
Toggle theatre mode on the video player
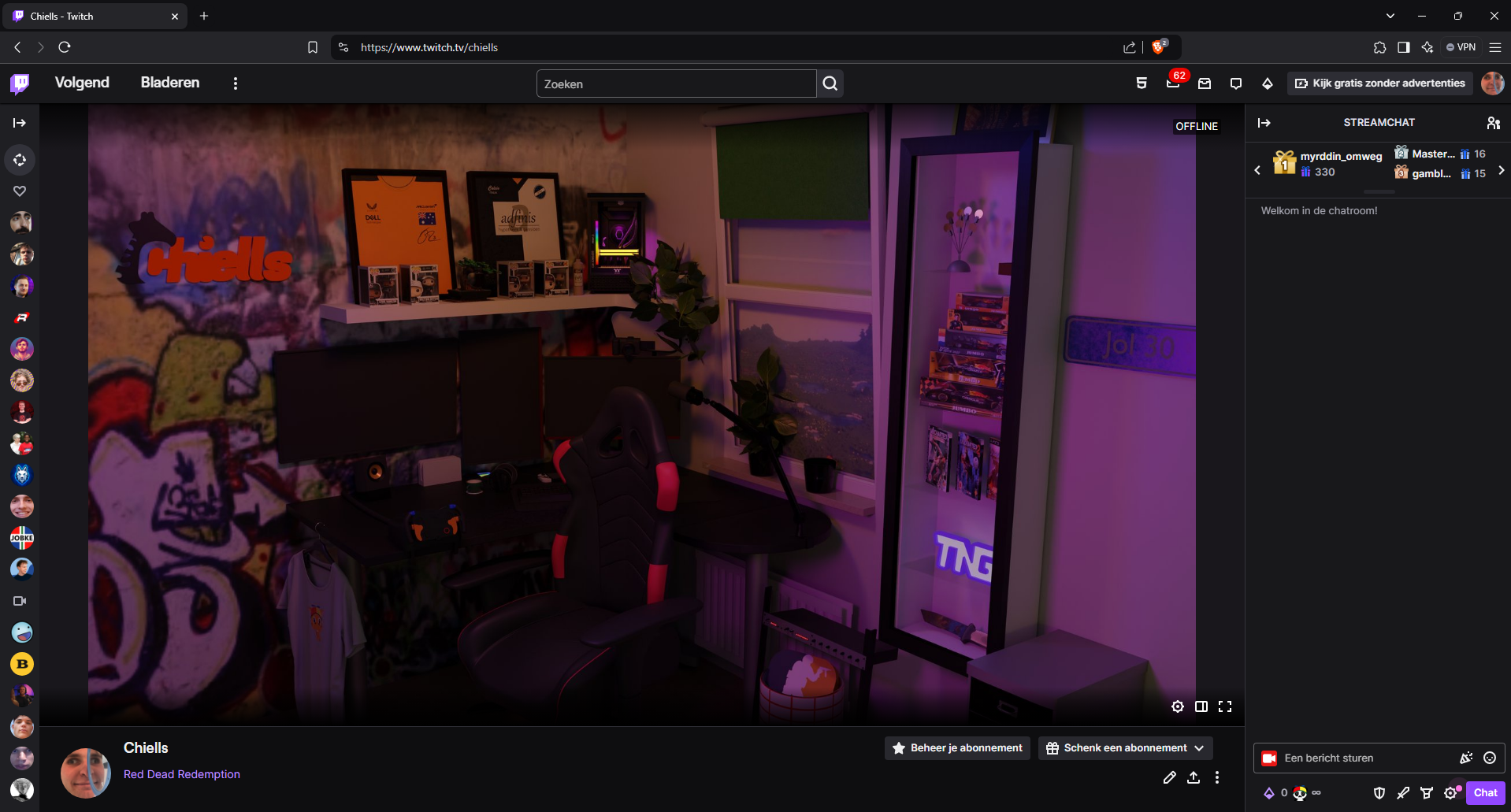click(x=1201, y=706)
